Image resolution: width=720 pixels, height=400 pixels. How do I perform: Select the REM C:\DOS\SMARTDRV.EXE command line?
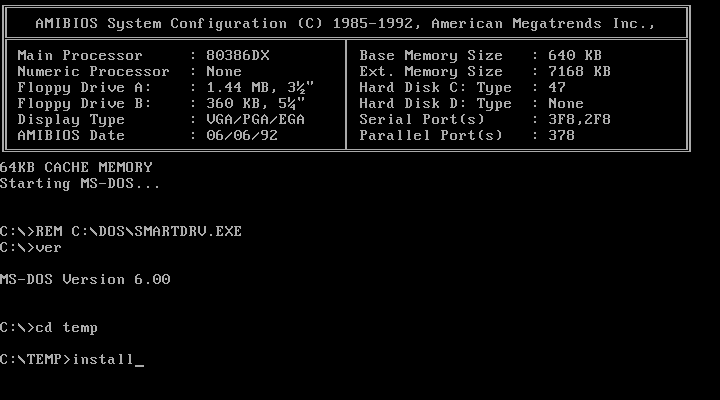[121, 231]
